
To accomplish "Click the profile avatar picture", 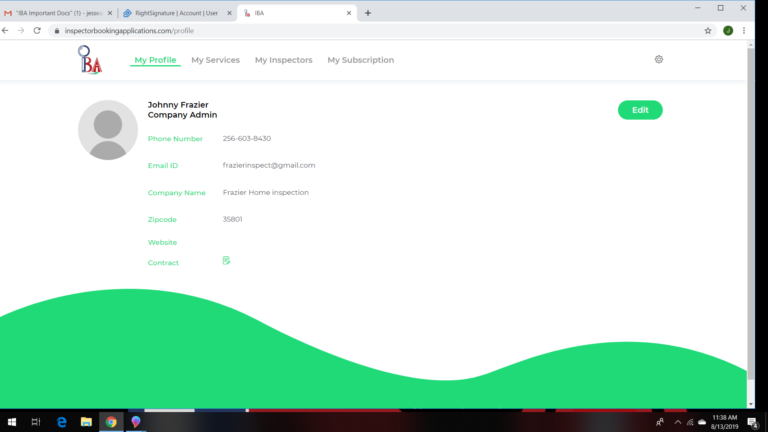I will (108, 130).
